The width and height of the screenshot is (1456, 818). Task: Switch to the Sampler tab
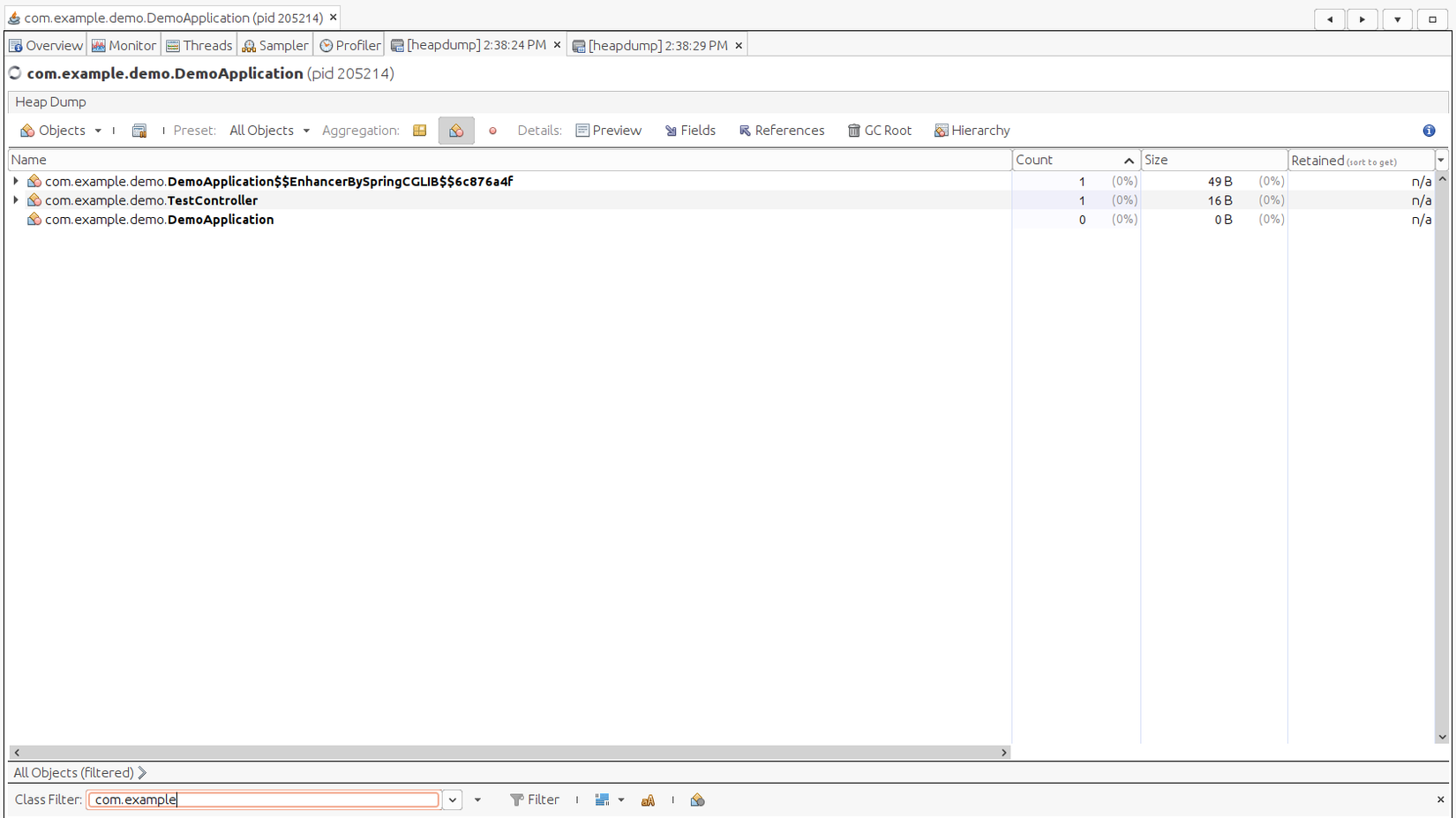click(275, 45)
